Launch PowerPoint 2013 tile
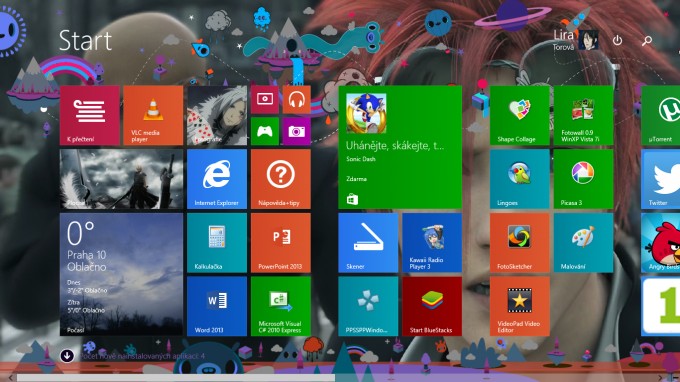Viewport: 680px width, 382px height. [281, 243]
